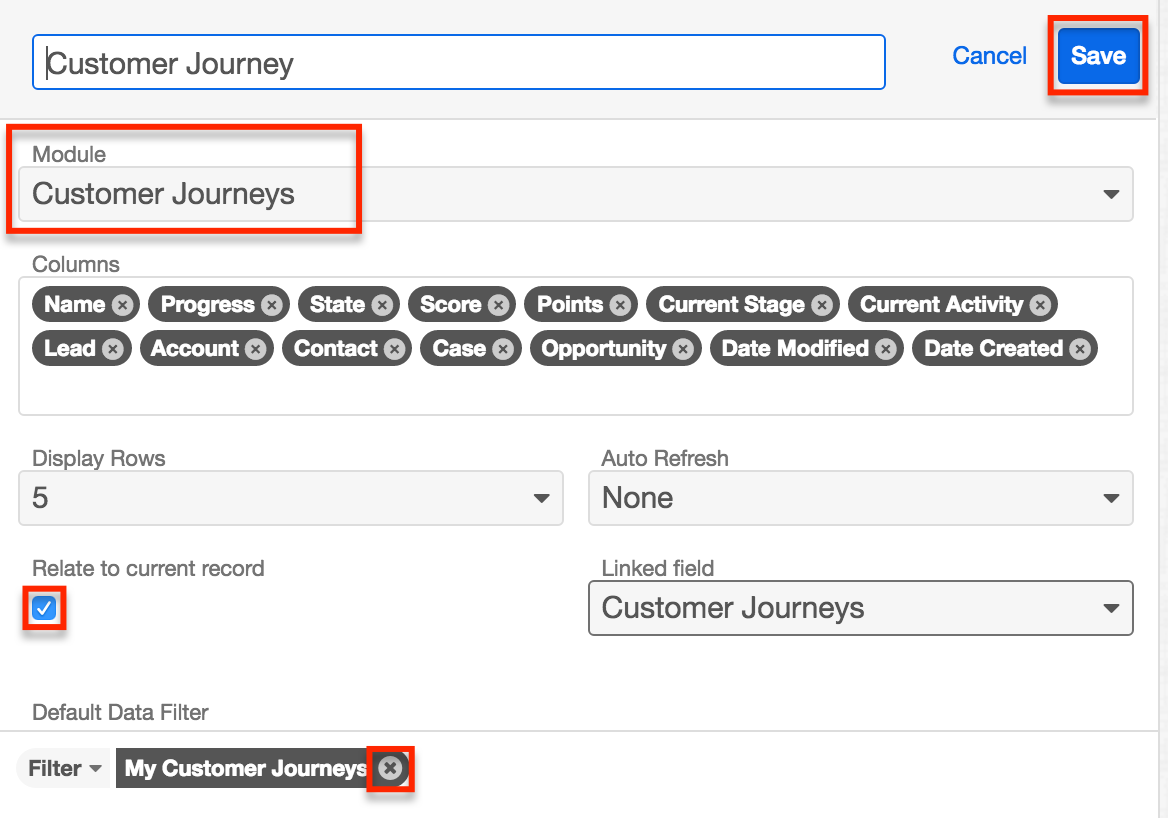The image size is (1168, 818).
Task: Open the Module dropdown
Action: 575,194
